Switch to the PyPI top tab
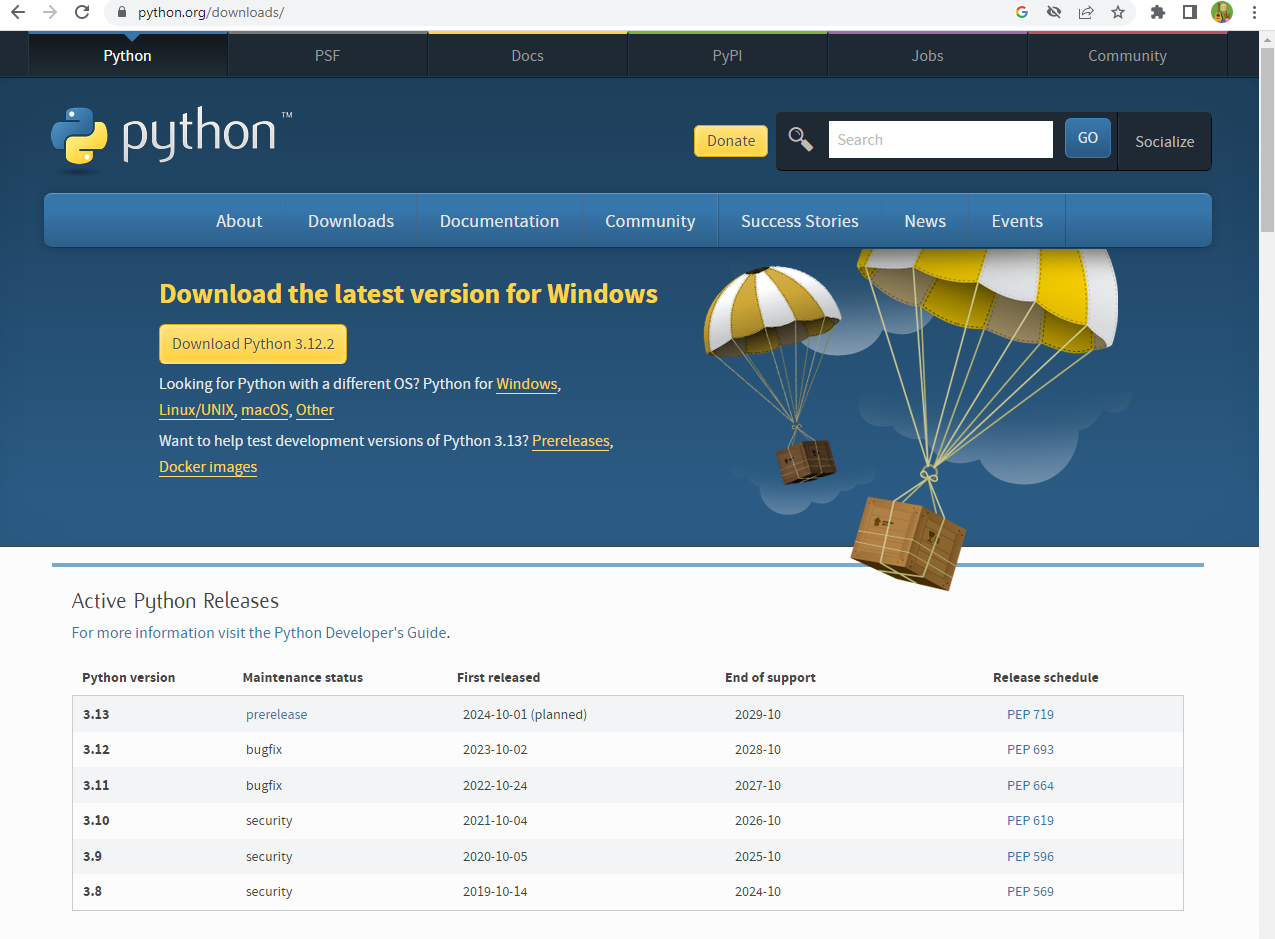 point(728,56)
